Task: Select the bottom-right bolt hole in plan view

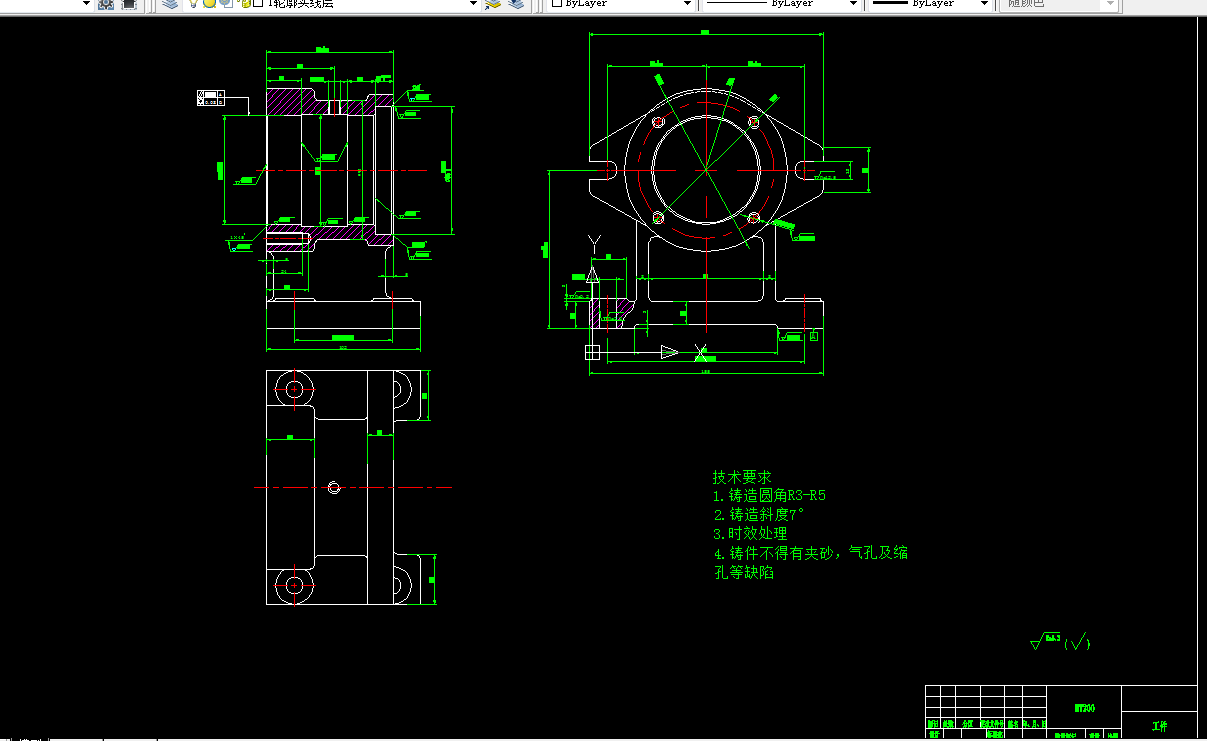Action: pos(401,585)
